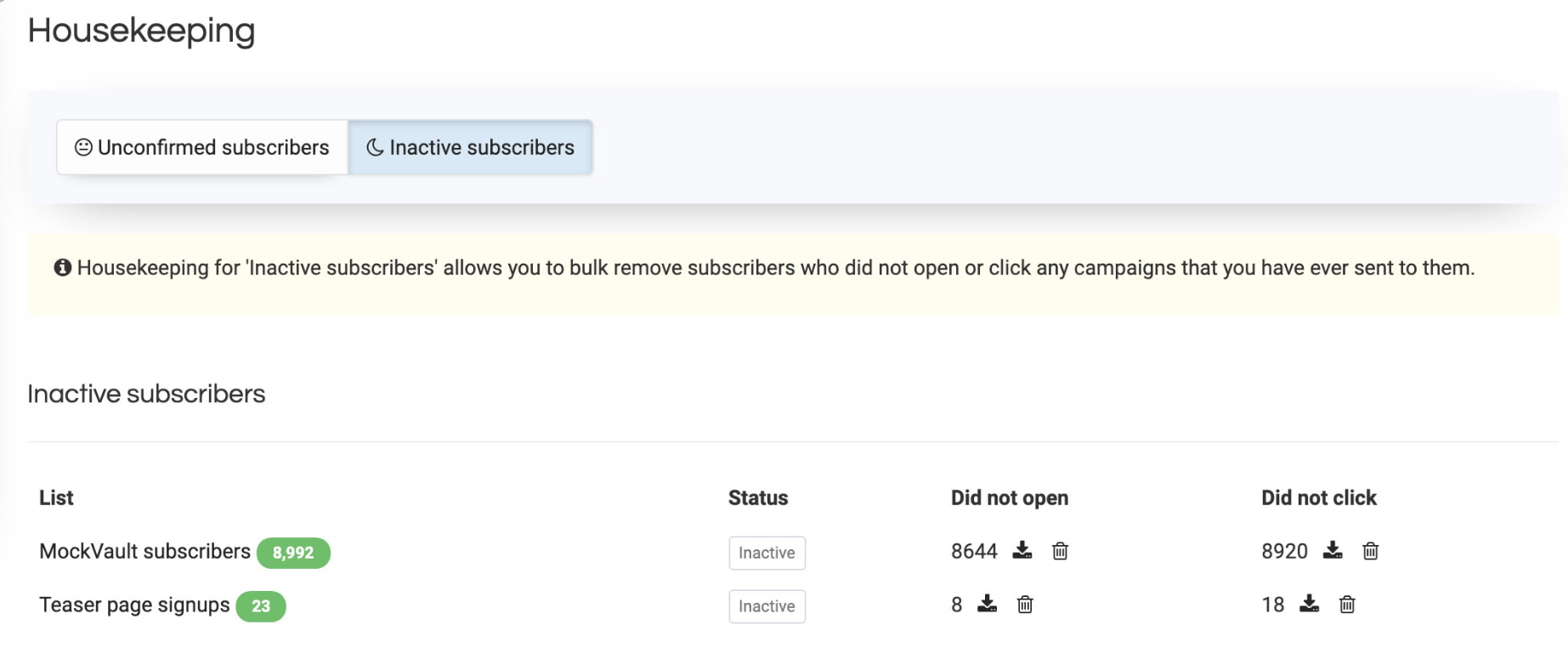Click the Inactive status badge for MockVault subscribers
The height and width of the screenshot is (665, 1568).
[767, 553]
